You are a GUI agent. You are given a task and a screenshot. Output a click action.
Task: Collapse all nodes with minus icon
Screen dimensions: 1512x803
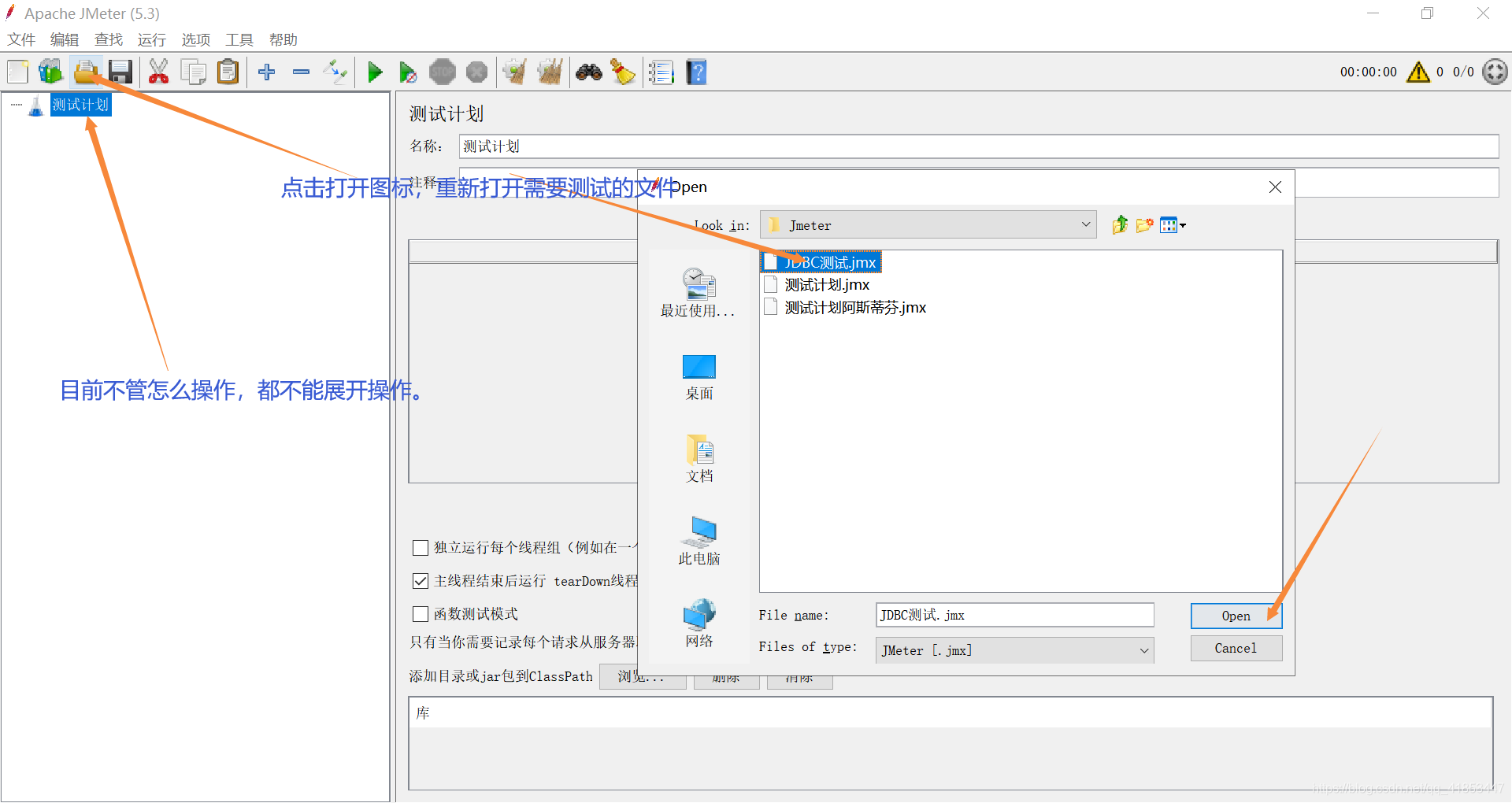click(x=301, y=72)
